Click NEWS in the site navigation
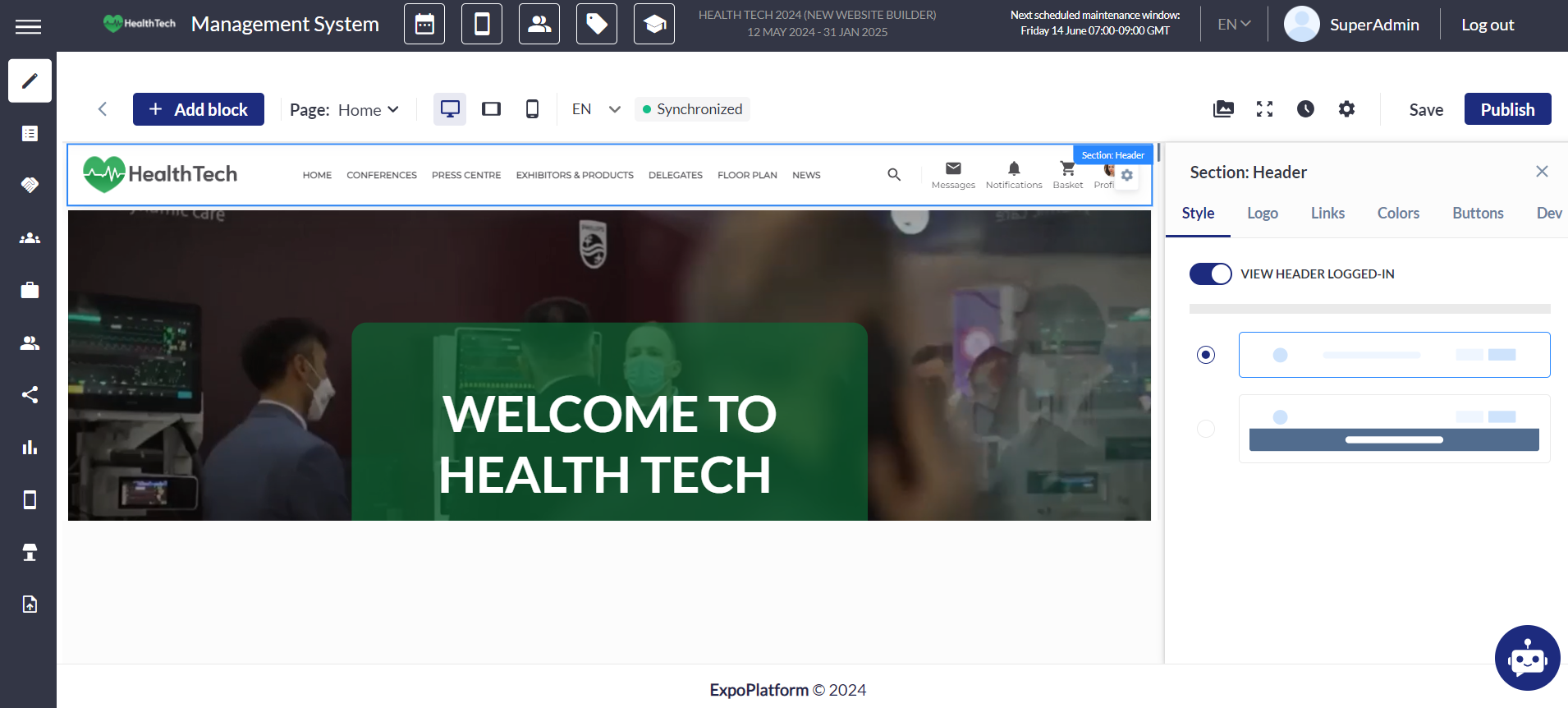 (806, 175)
